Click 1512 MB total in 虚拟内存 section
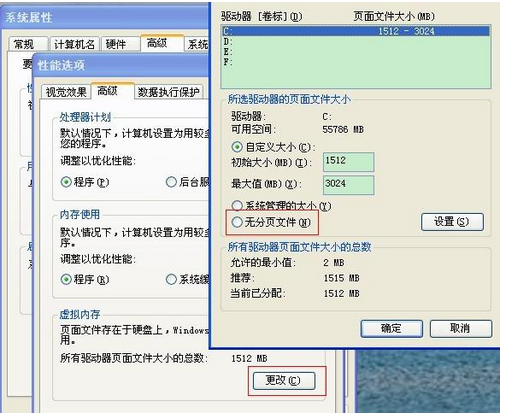Screen dimensions: 505x414 [x=249, y=359]
